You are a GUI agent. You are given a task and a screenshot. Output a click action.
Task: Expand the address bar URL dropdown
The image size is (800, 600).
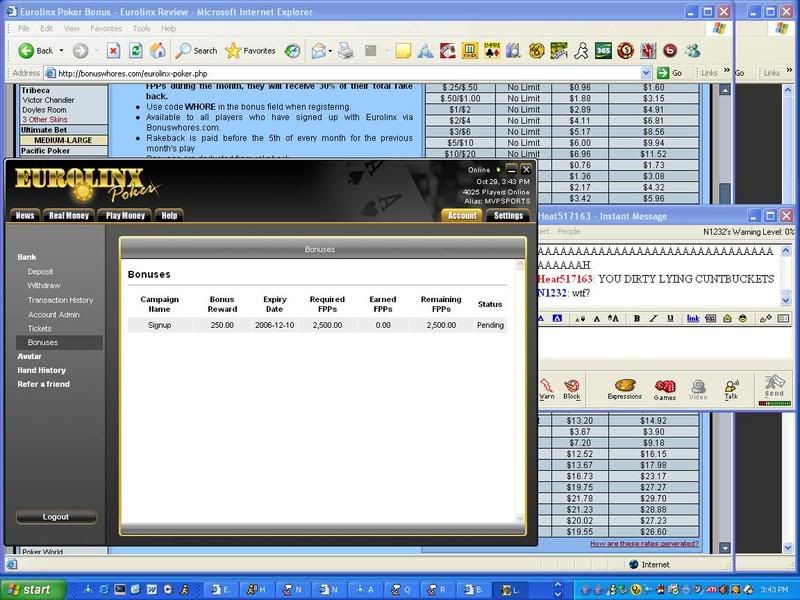[647, 73]
